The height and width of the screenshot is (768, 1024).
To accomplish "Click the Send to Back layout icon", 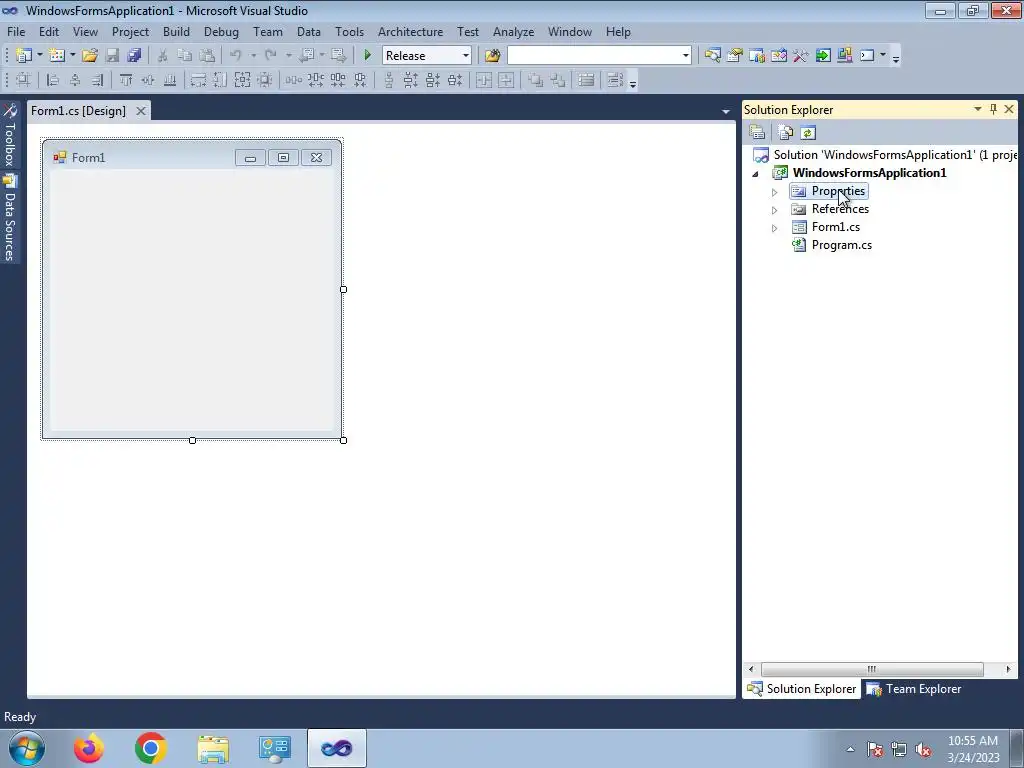I will pos(557,80).
